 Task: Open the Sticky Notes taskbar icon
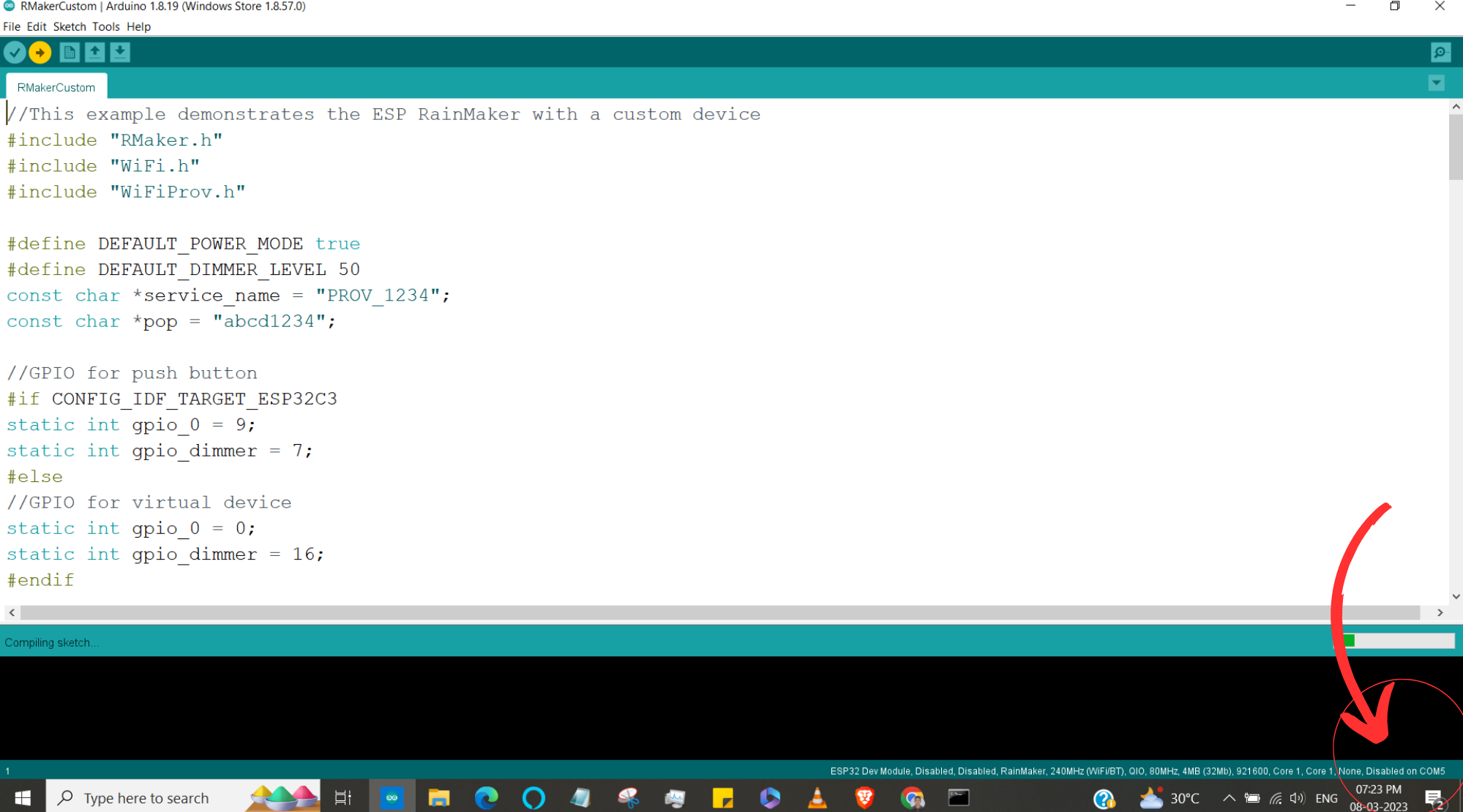[722, 797]
